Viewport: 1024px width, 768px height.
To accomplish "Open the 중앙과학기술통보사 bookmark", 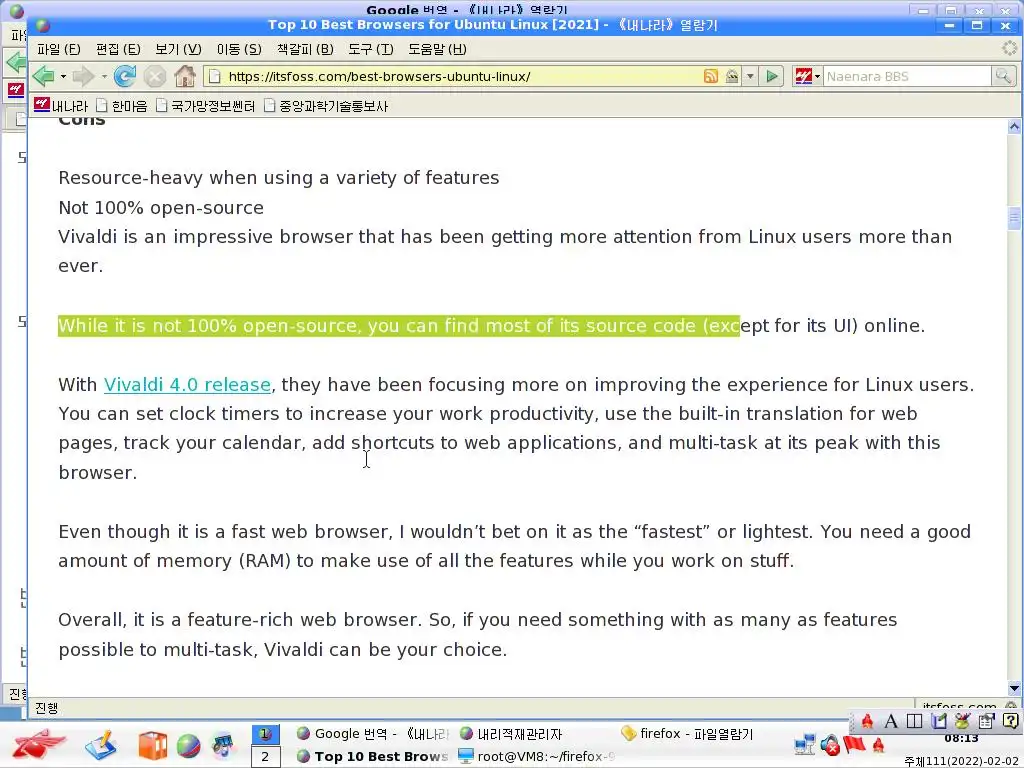I will 326,105.
